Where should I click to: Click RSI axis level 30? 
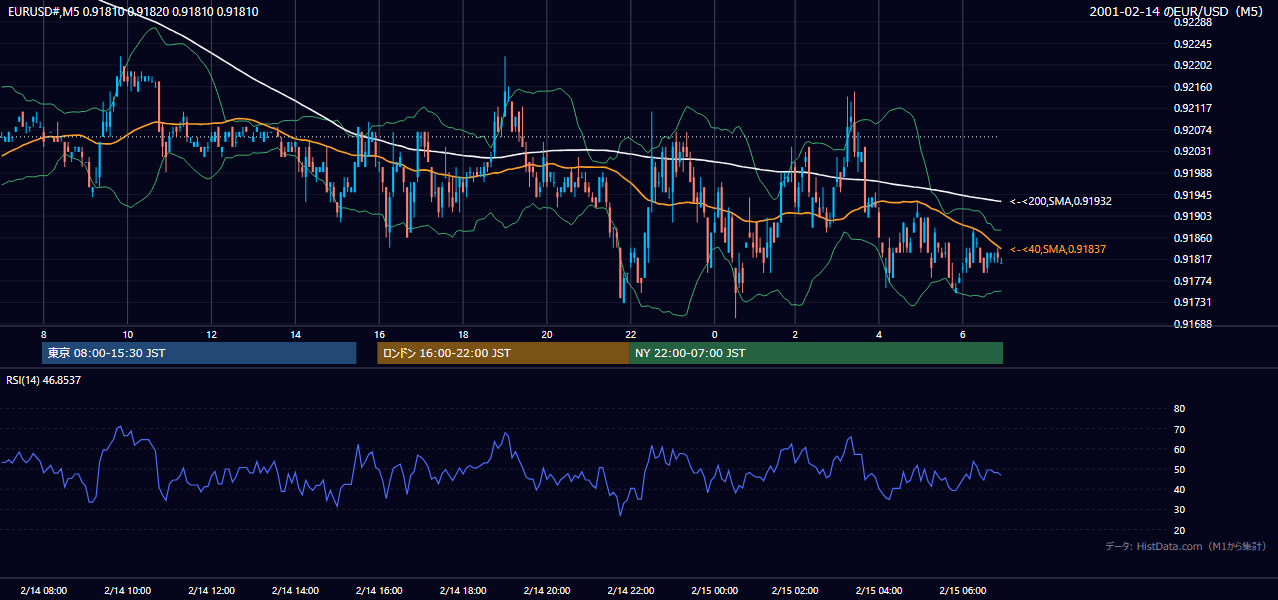(1179, 510)
